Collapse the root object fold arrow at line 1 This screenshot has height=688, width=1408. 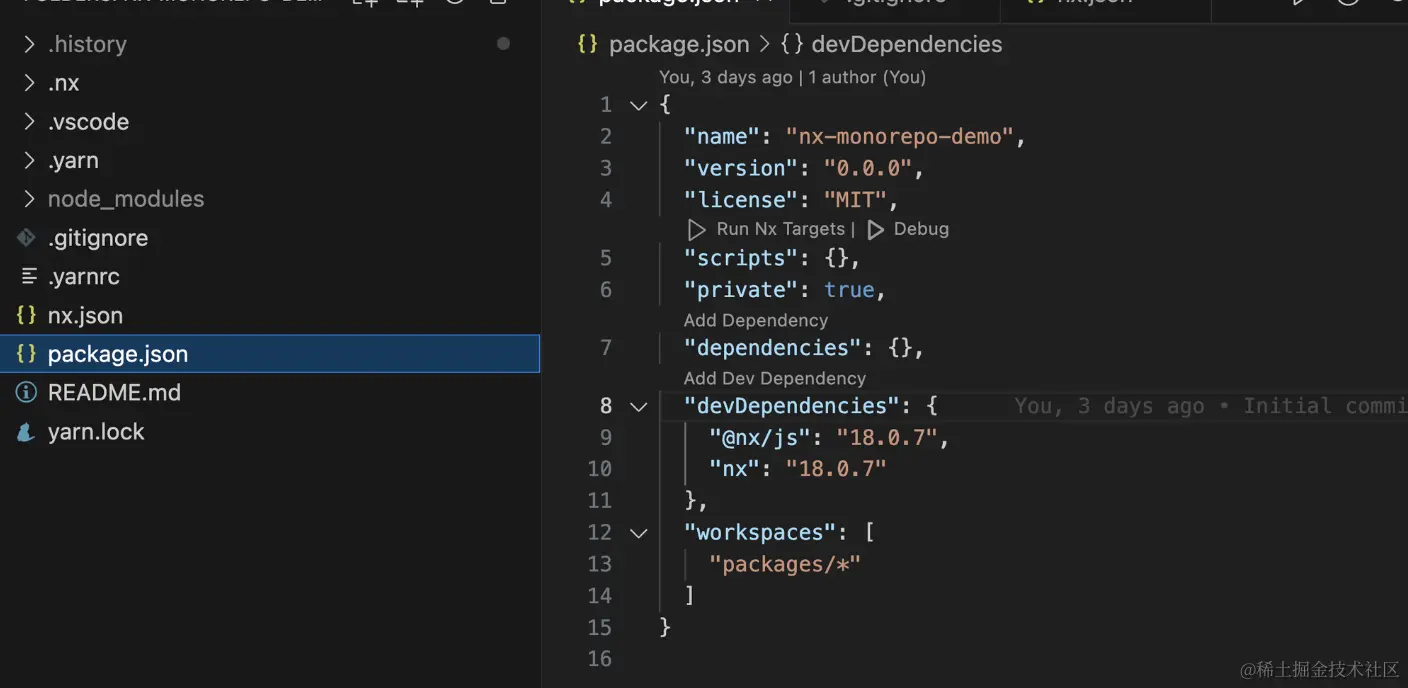pos(638,105)
